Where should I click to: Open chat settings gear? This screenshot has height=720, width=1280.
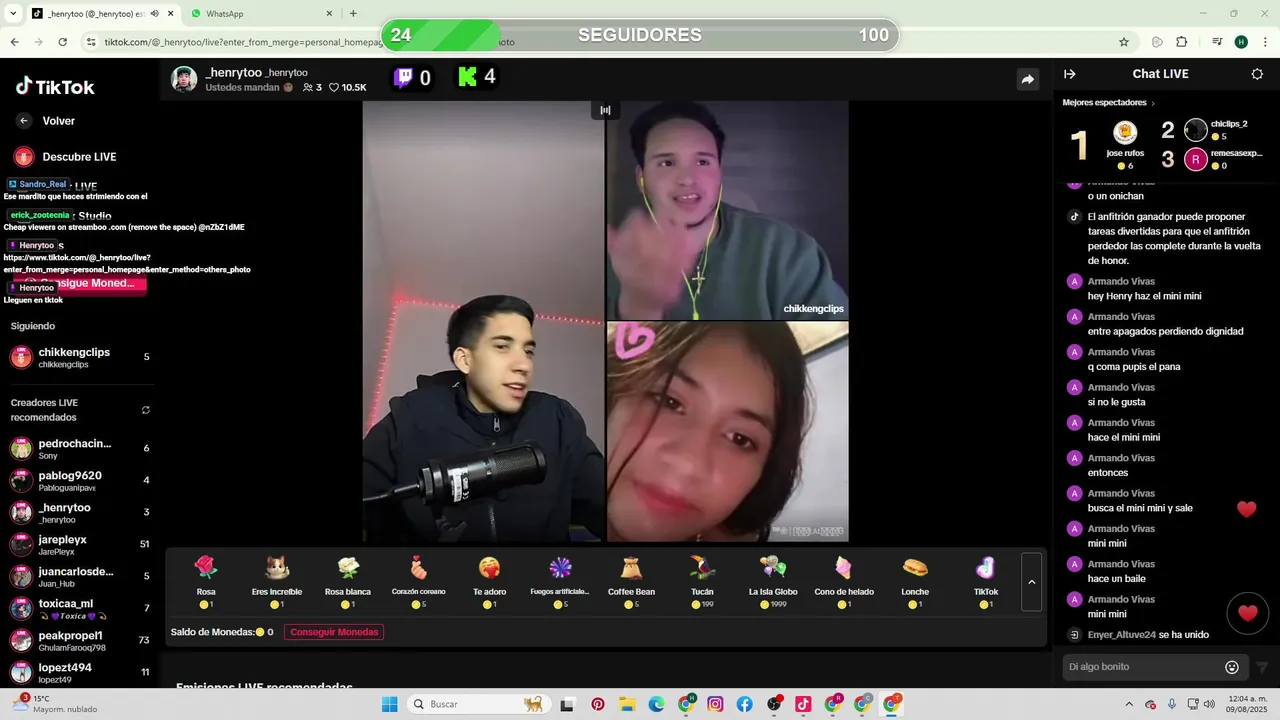coord(1257,74)
